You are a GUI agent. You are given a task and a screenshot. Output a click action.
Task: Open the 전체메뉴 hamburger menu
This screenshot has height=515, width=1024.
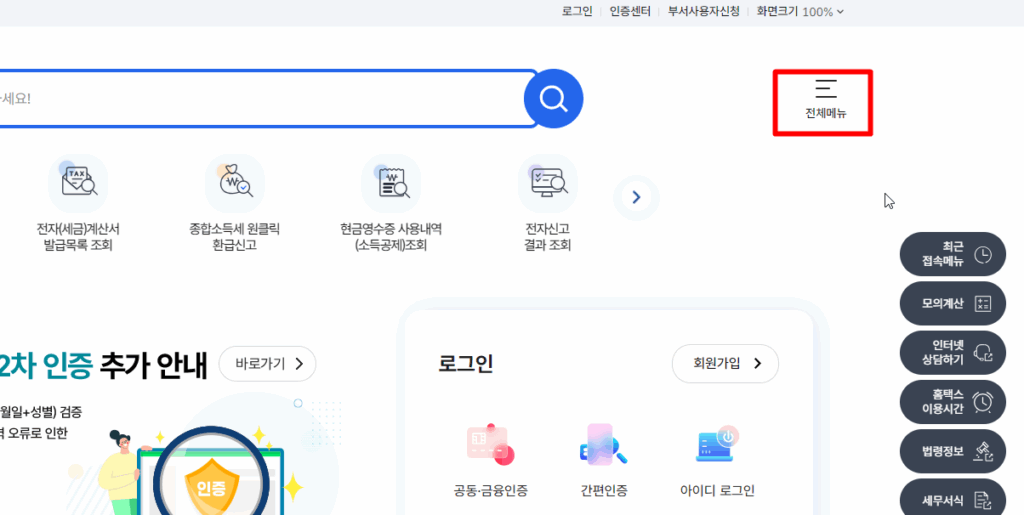825,101
